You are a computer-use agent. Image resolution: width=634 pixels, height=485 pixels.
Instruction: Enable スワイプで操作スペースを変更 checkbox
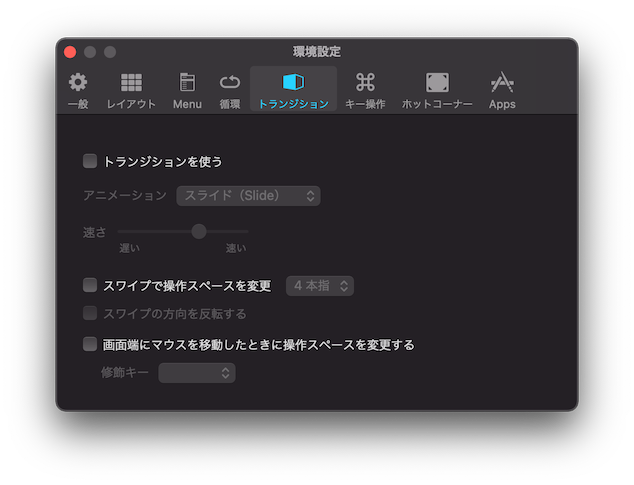coord(90,285)
